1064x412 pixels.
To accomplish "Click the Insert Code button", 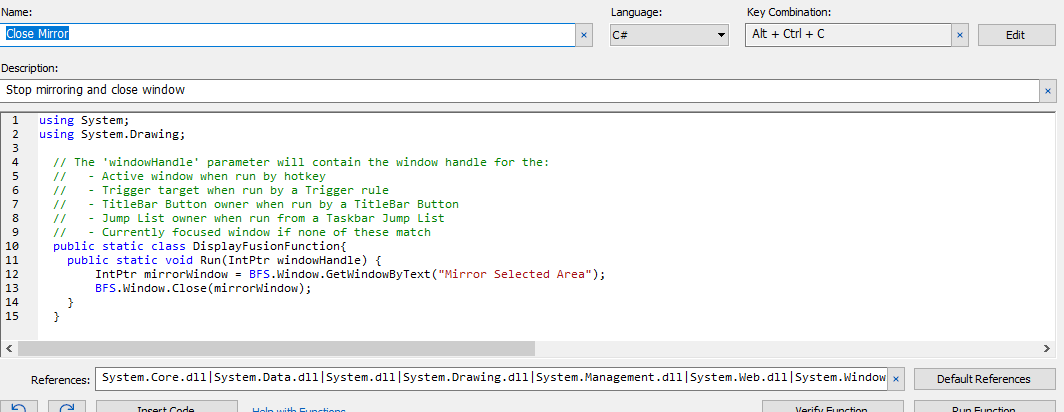I will 167,407.
